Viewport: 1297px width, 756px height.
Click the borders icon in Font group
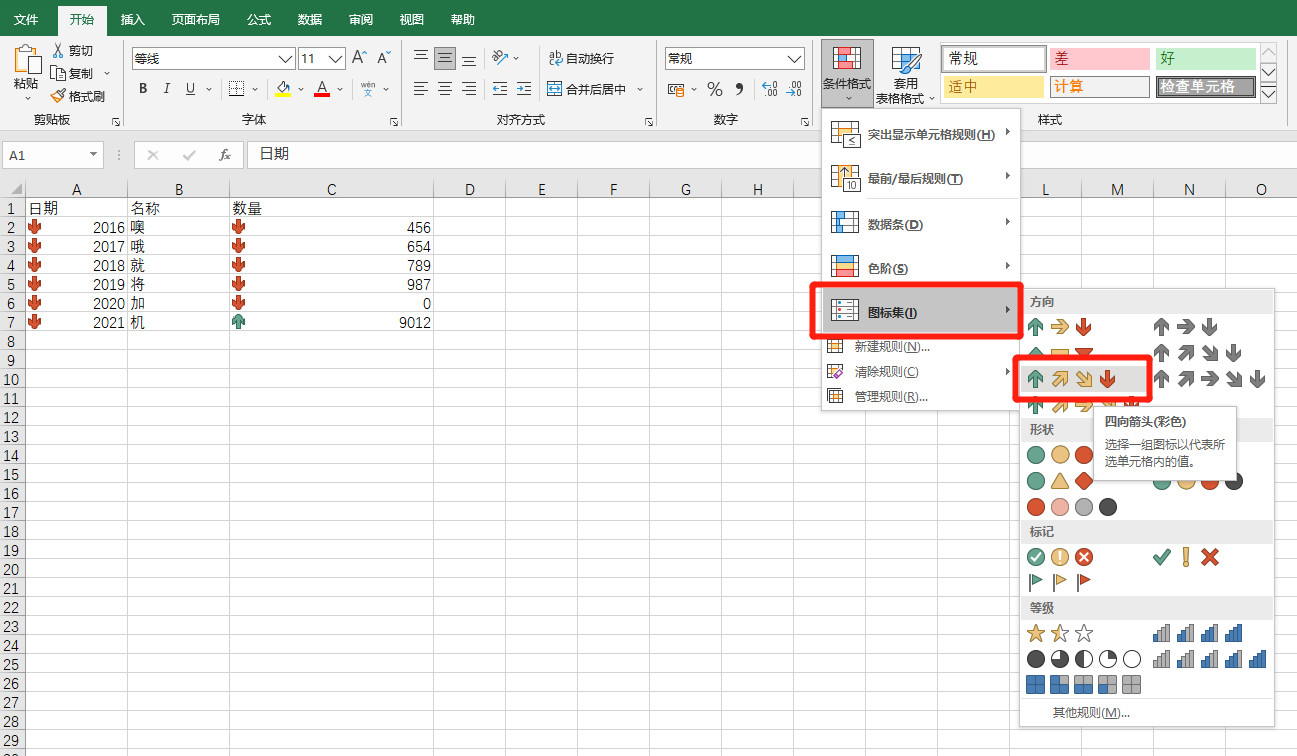pyautogui.click(x=236, y=89)
